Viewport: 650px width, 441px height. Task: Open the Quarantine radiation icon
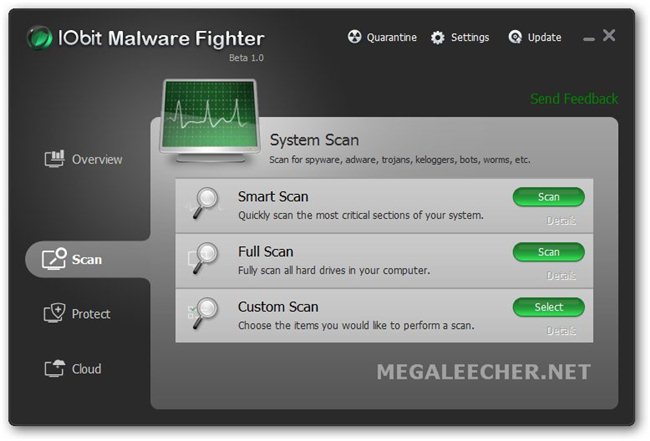tap(354, 37)
